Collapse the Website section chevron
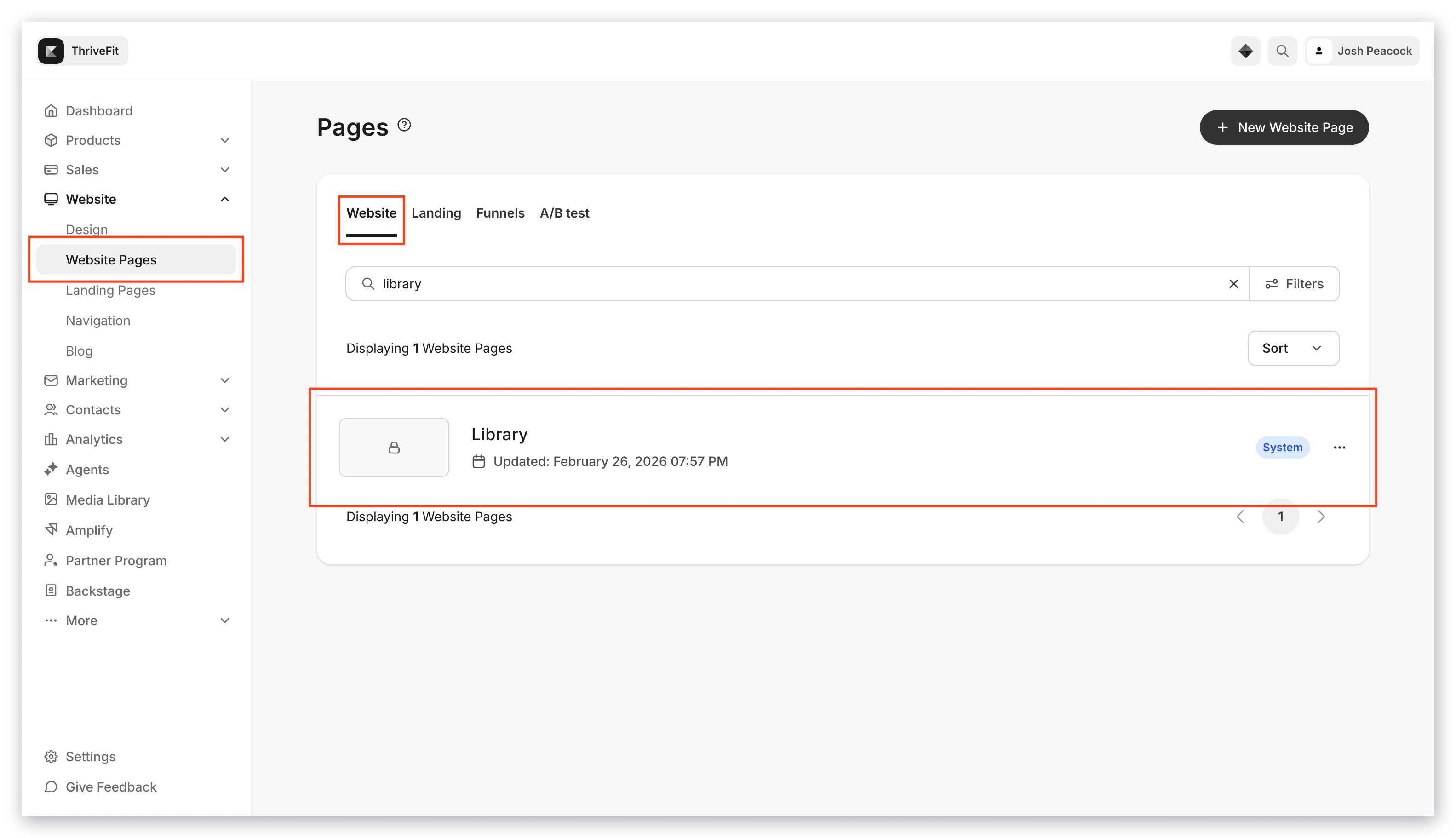This screenshot has width=1456, height=838. [225, 199]
